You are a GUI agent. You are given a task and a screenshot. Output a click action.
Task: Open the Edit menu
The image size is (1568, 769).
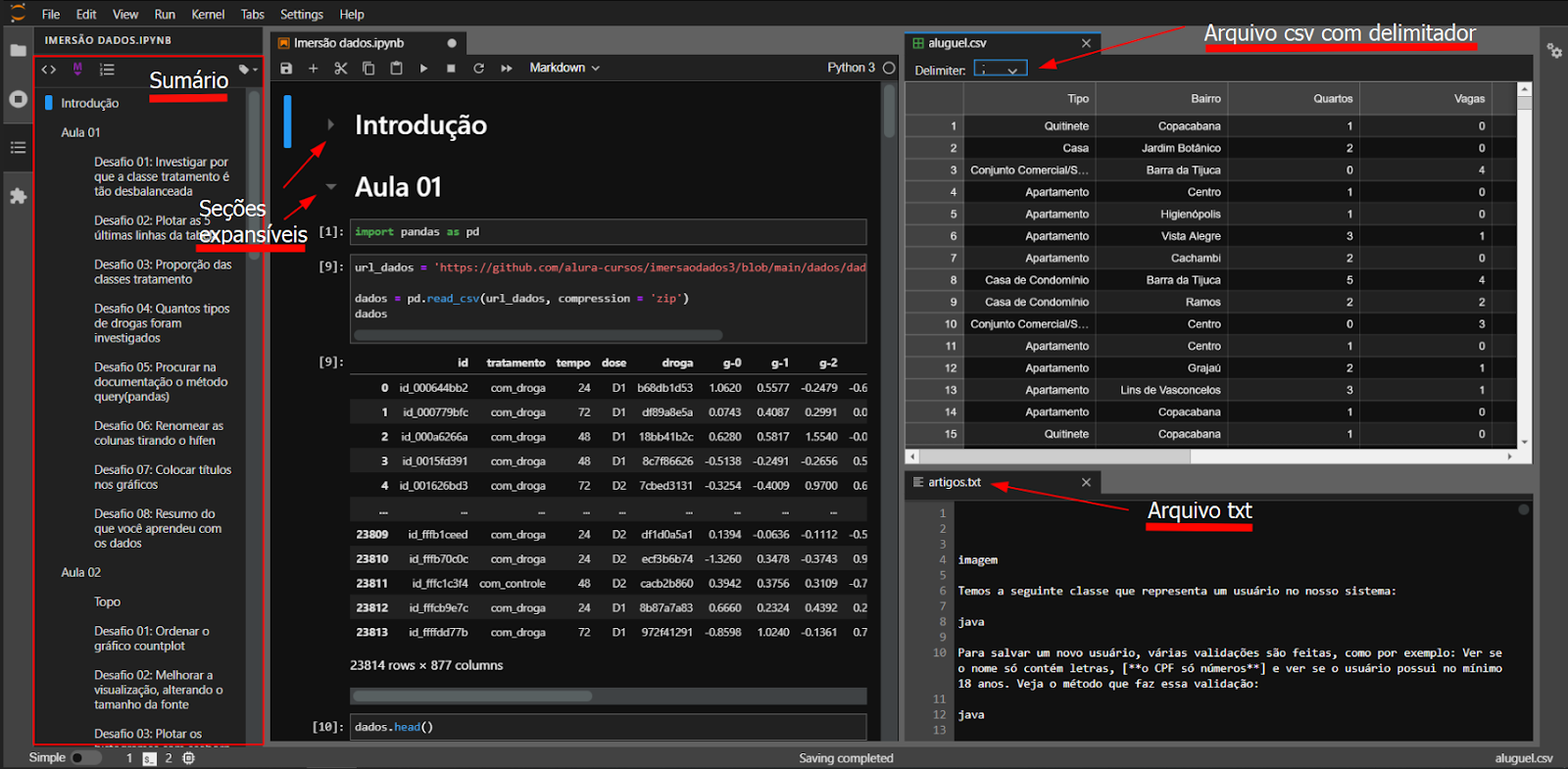(x=86, y=14)
